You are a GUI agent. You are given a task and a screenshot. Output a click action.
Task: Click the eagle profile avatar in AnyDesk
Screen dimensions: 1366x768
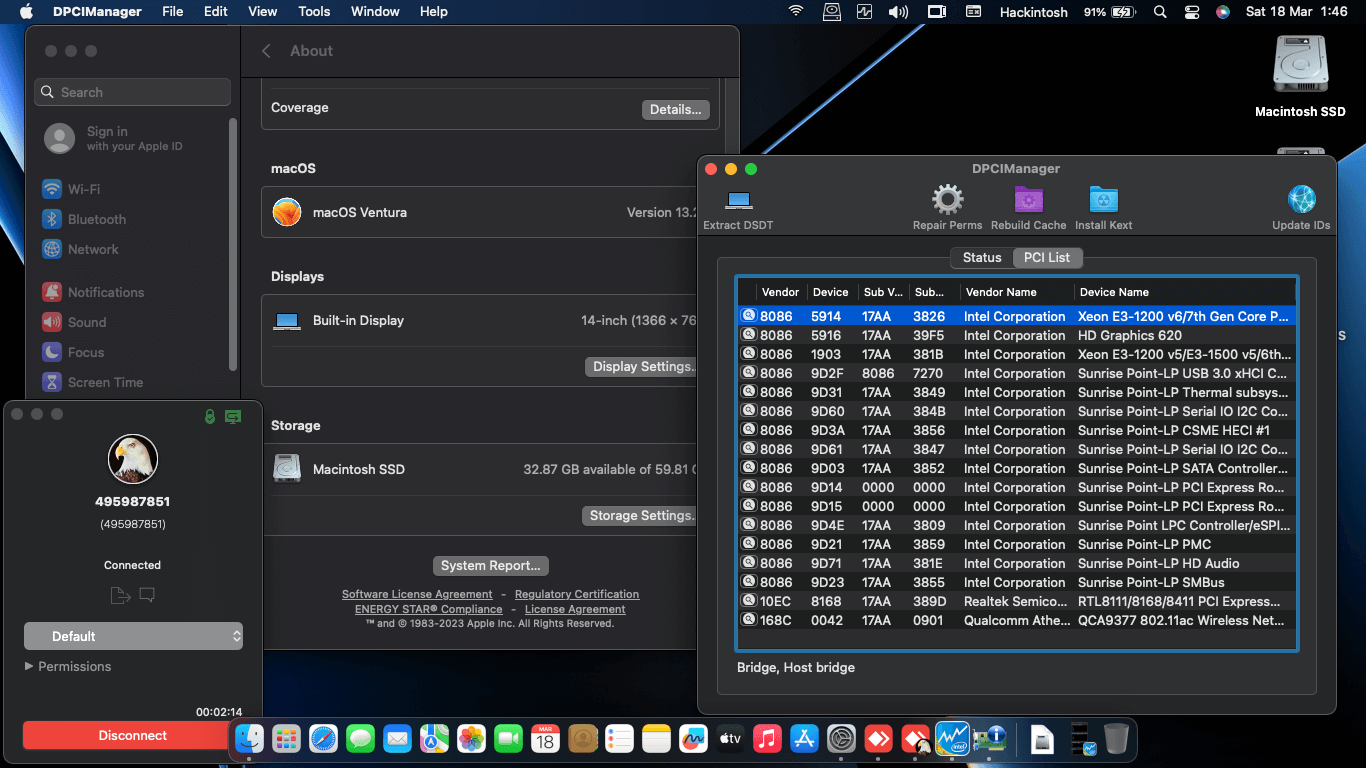(x=133, y=459)
